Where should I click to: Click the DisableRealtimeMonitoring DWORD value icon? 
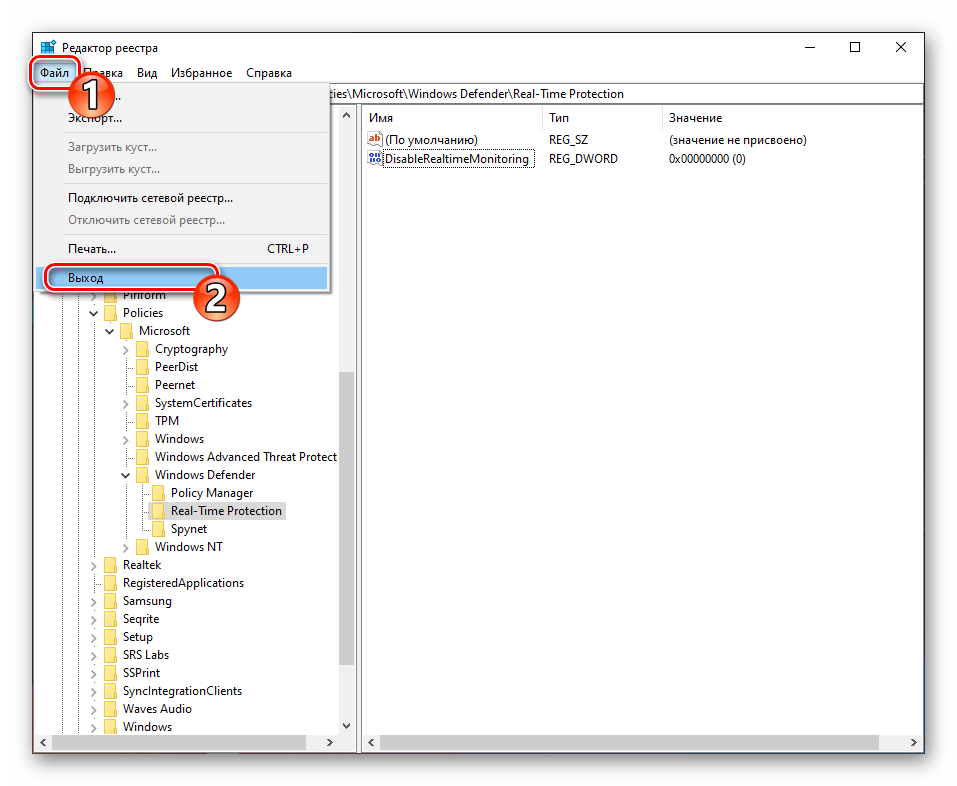(374, 159)
